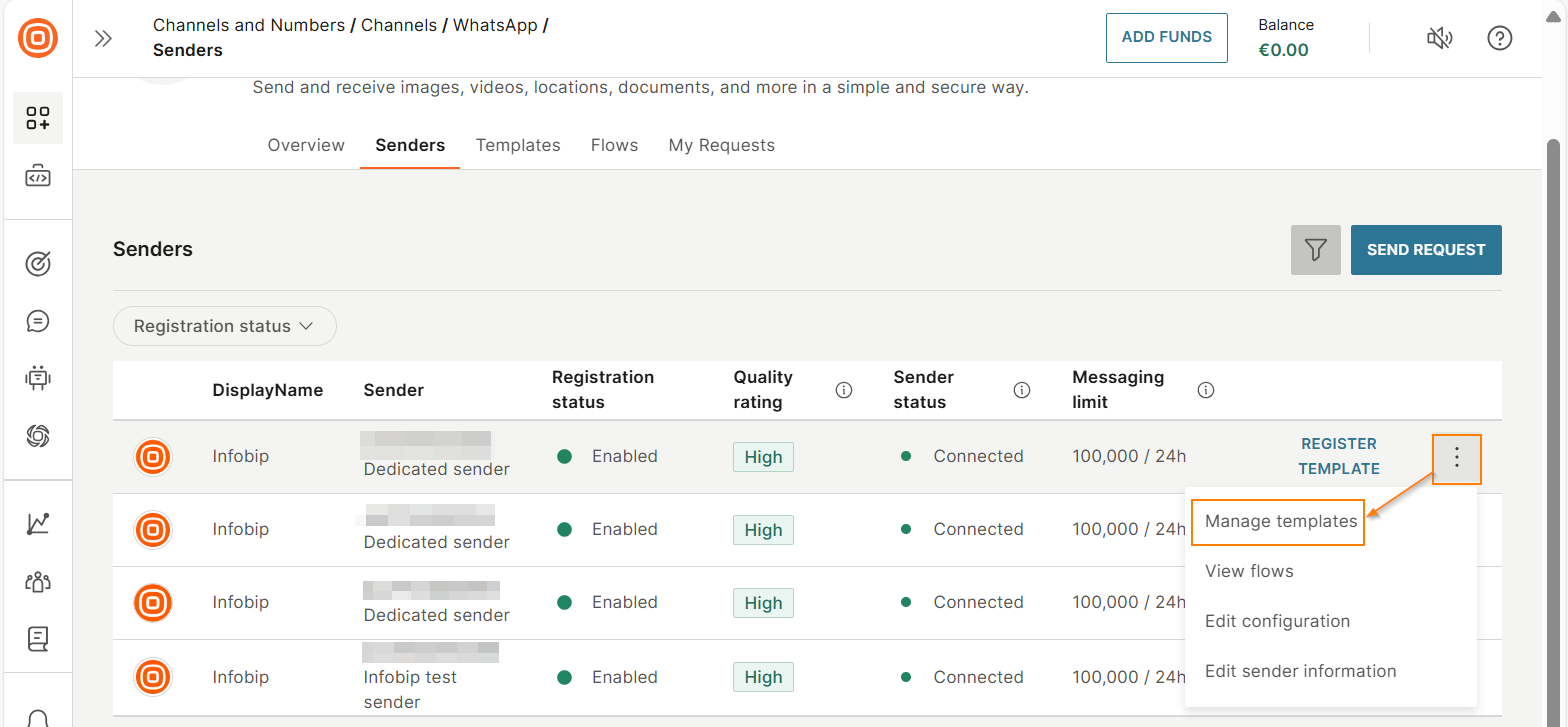Click the filter funnel button
The image size is (1568, 727).
pyautogui.click(x=1315, y=250)
